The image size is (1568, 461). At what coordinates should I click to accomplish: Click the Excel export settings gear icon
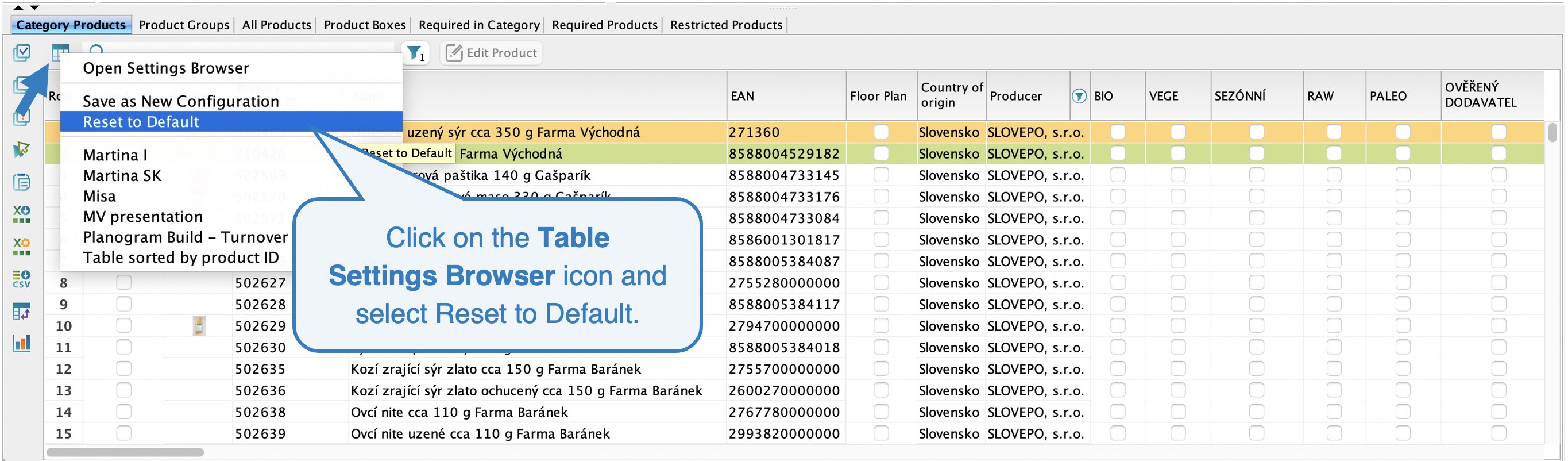point(22,246)
